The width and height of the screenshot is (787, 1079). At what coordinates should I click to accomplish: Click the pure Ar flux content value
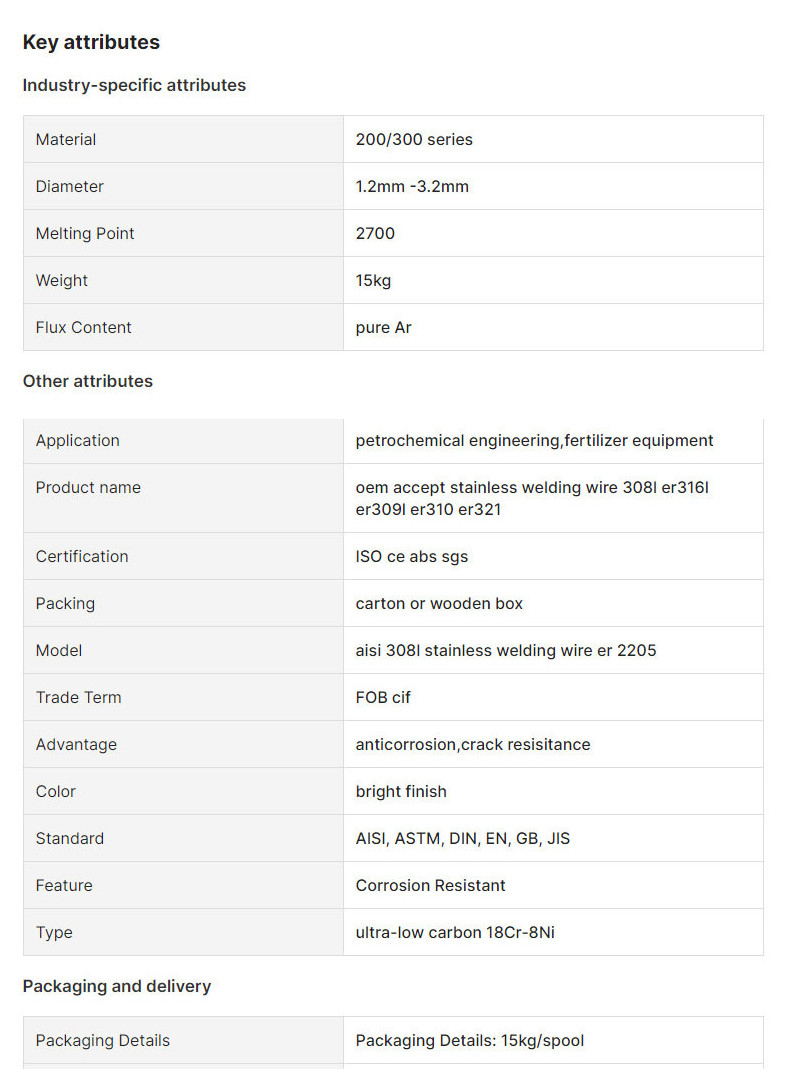[x=383, y=327]
